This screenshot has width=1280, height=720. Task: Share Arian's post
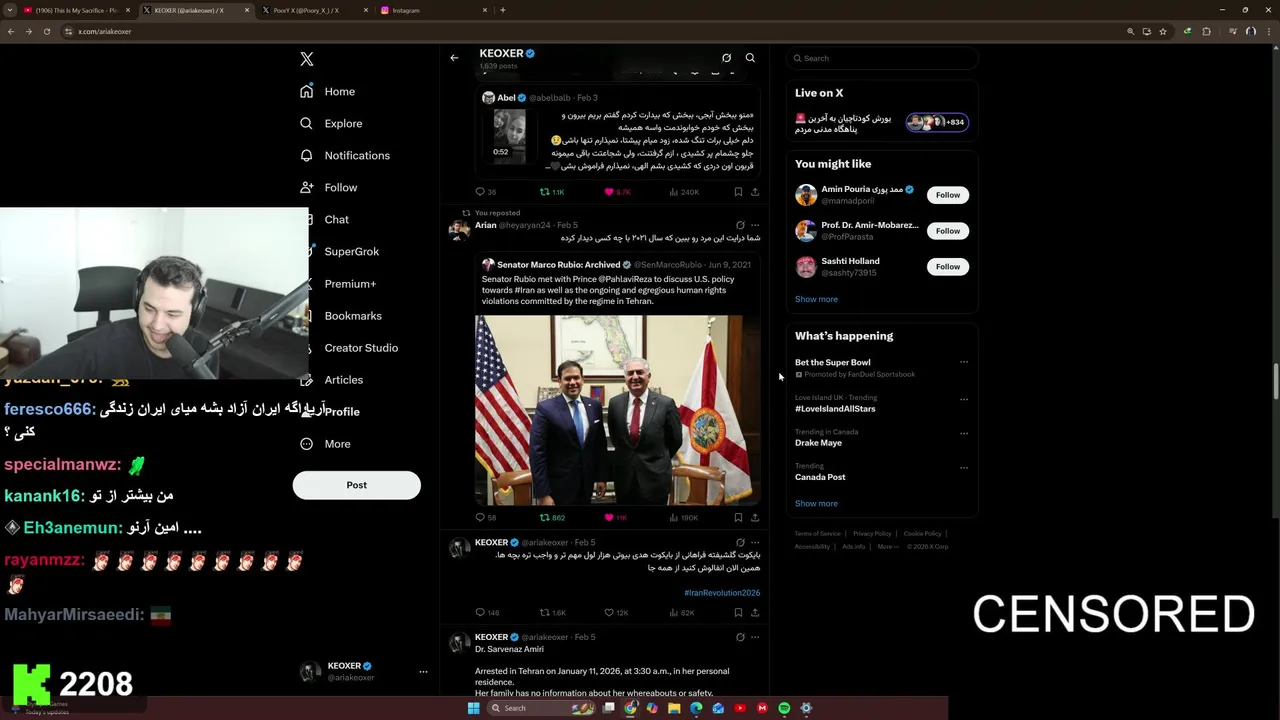755,518
